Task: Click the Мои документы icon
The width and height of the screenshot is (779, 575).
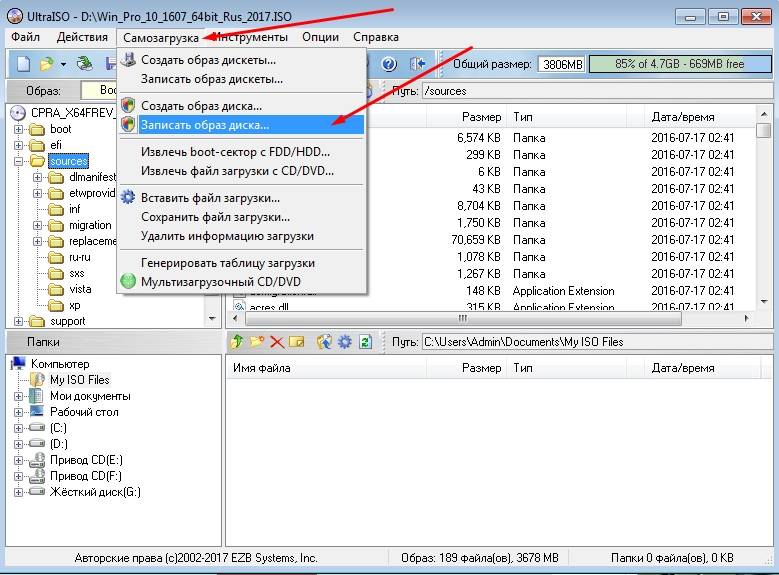Action: (36, 396)
